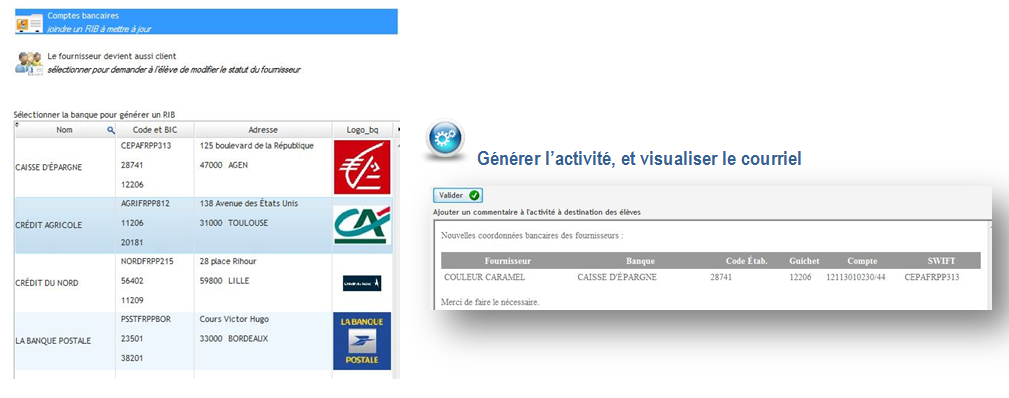Click the Comptes bancaires RIB icon
This screenshot has width=1009, height=398.
29,23
